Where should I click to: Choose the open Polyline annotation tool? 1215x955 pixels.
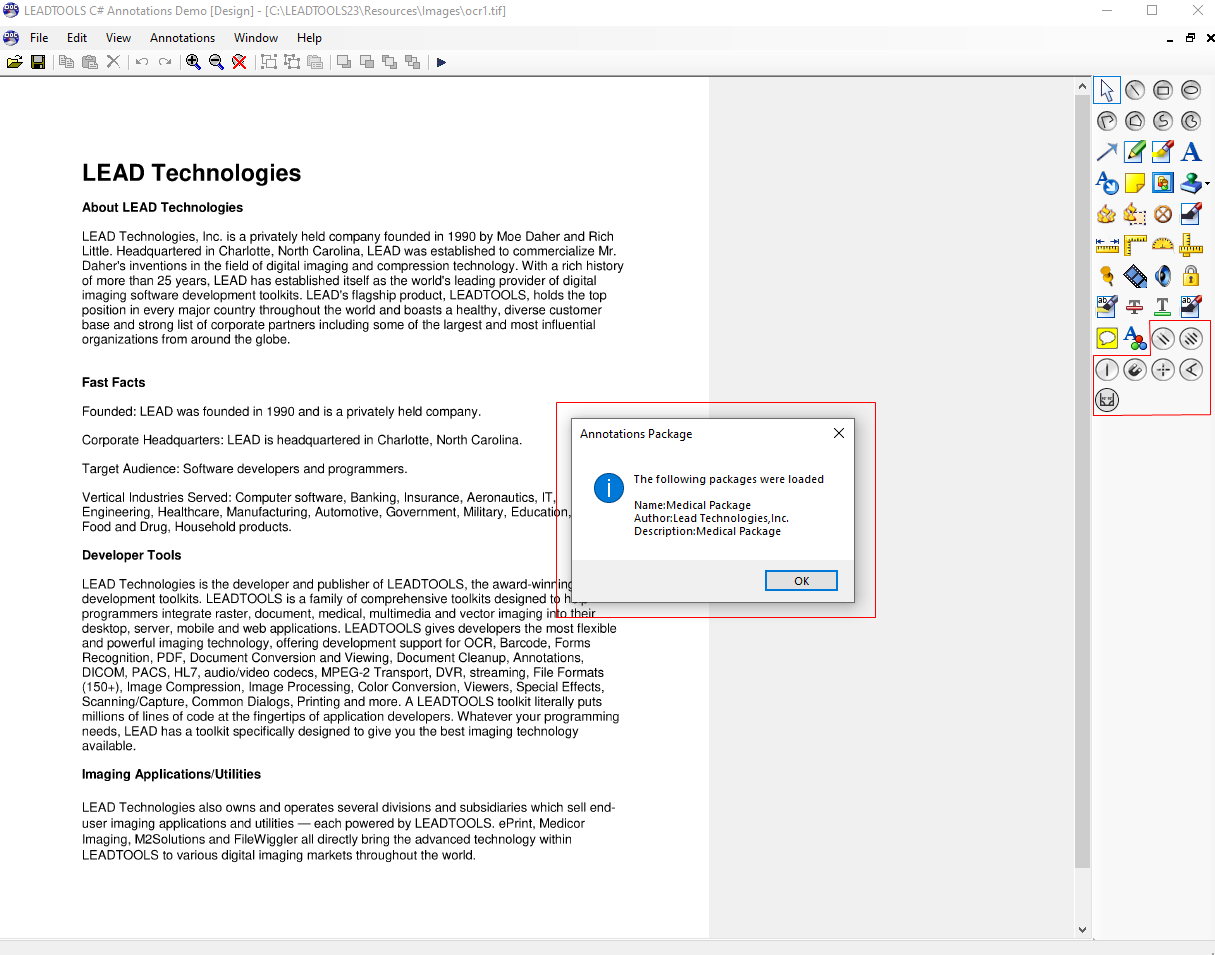click(1107, 121)
